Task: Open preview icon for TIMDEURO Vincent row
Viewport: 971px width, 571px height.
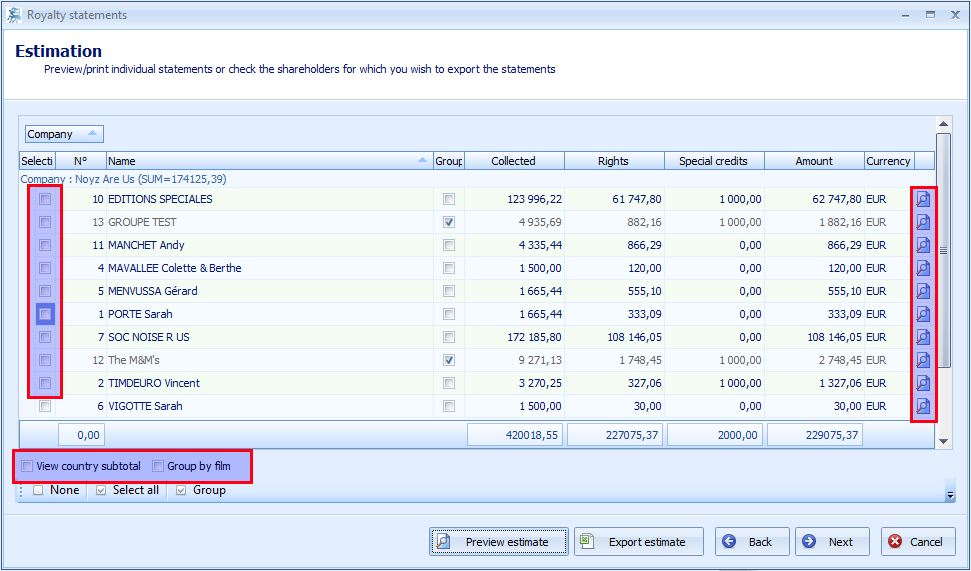Action: point(923,383)
